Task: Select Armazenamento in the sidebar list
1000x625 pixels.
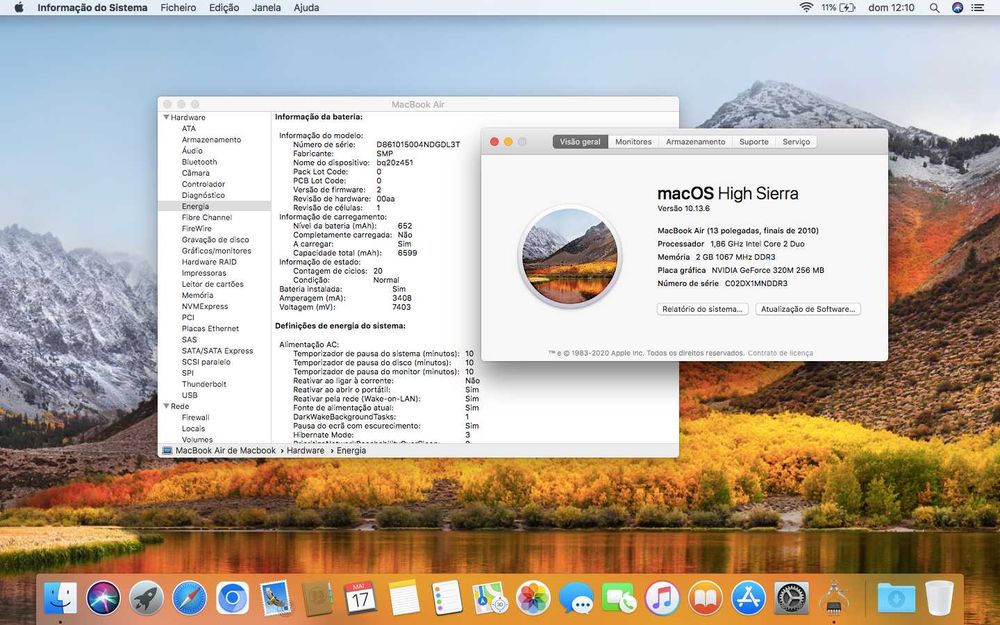Action: click(211, 140)
